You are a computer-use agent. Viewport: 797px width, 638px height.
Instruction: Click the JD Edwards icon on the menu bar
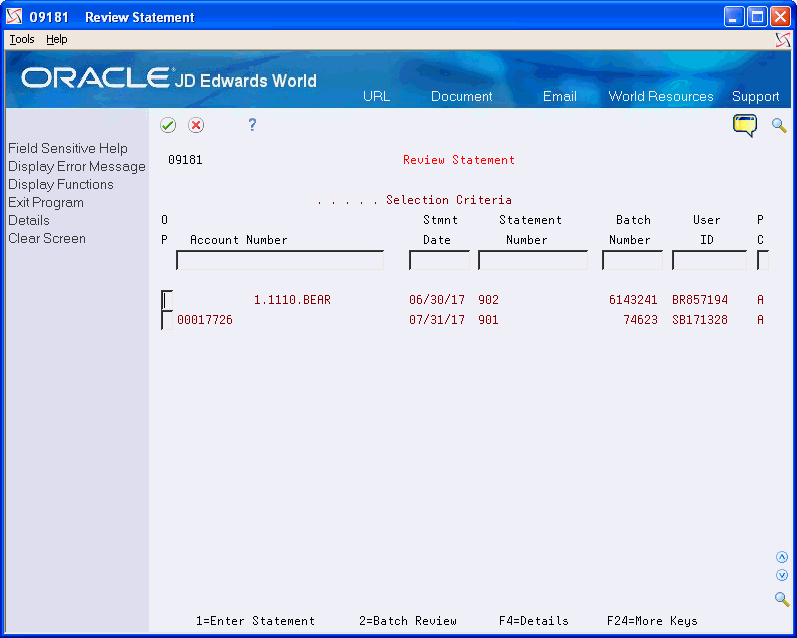point(783,40)
